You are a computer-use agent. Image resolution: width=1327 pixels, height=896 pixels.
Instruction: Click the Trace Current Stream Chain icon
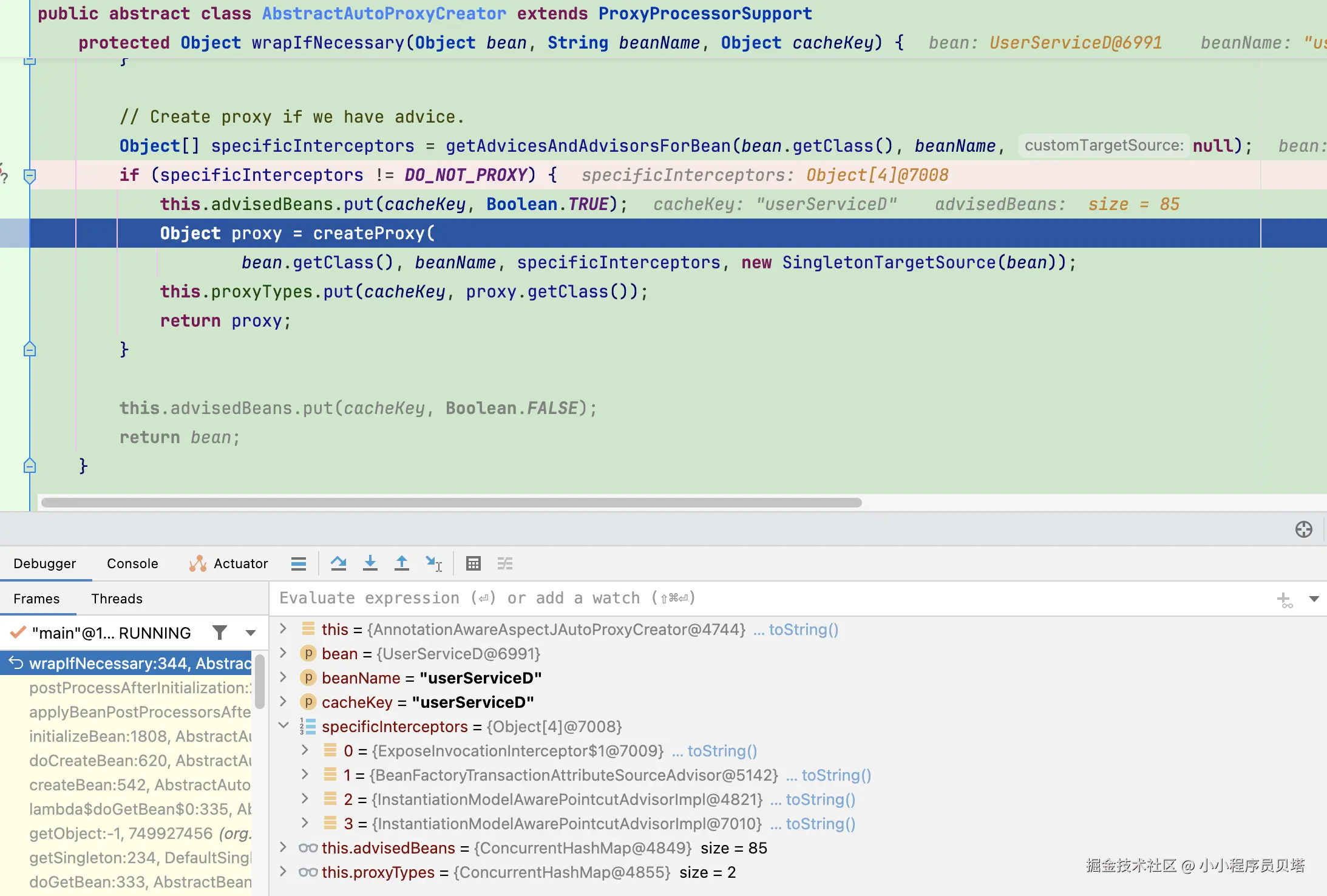tap(505, 563)
